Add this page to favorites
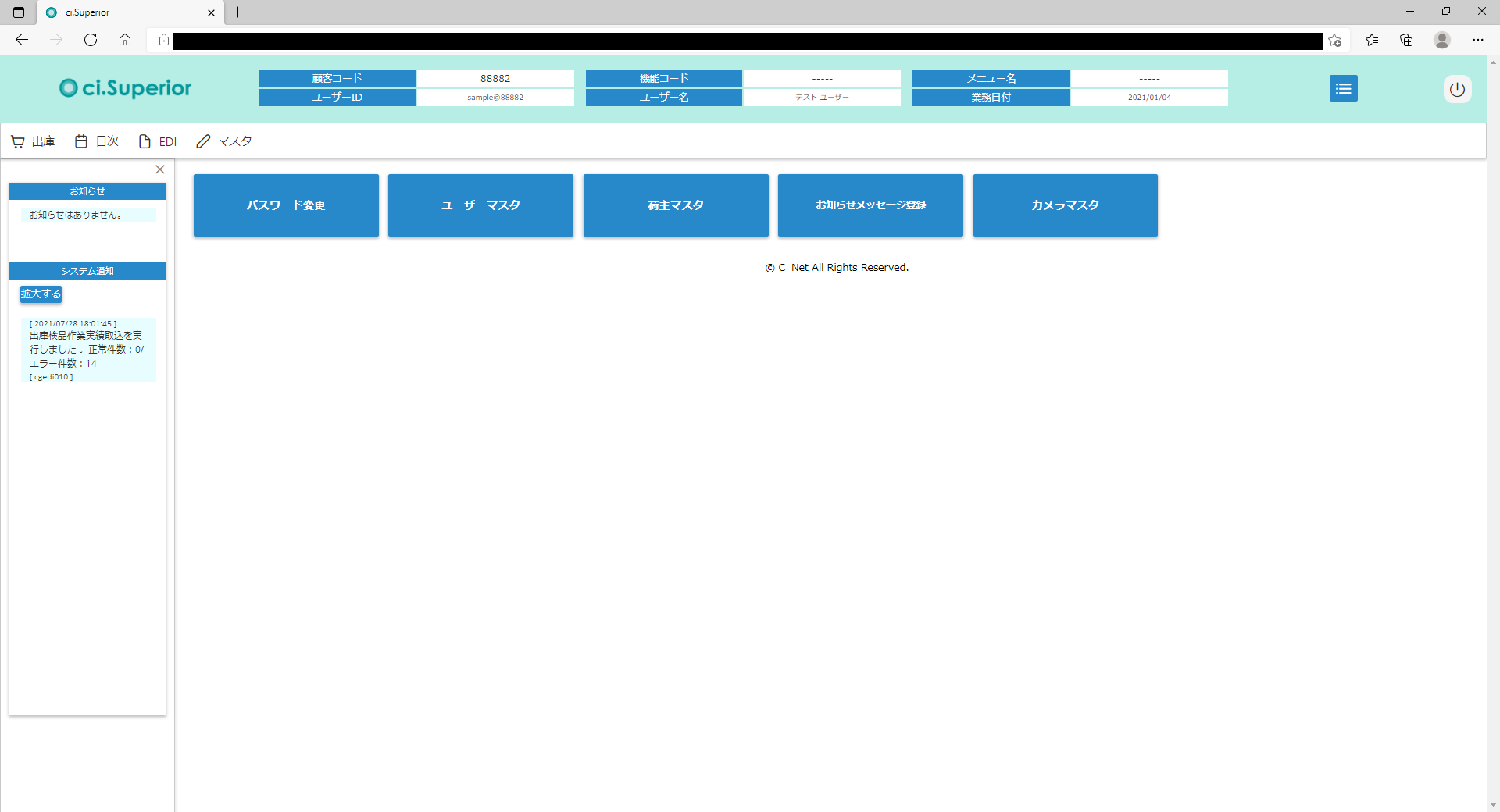The image size is (1500, 812). [1334, 41]
